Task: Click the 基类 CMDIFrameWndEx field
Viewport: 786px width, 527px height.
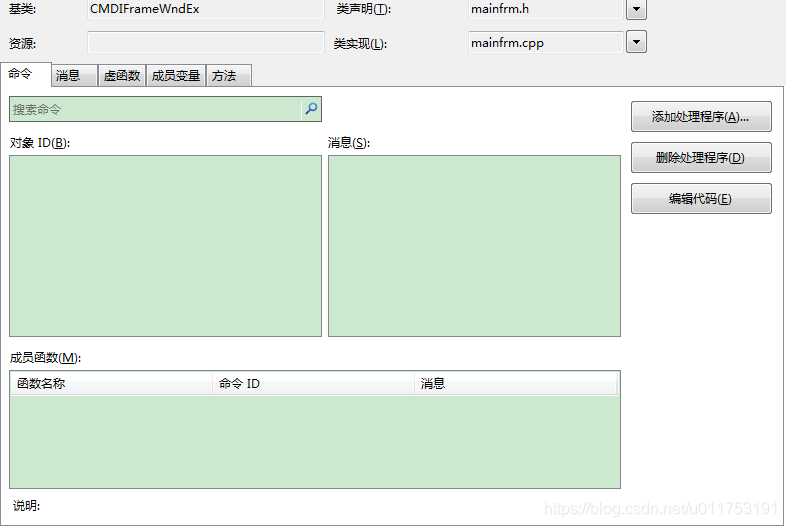Action: coord(206,9)
